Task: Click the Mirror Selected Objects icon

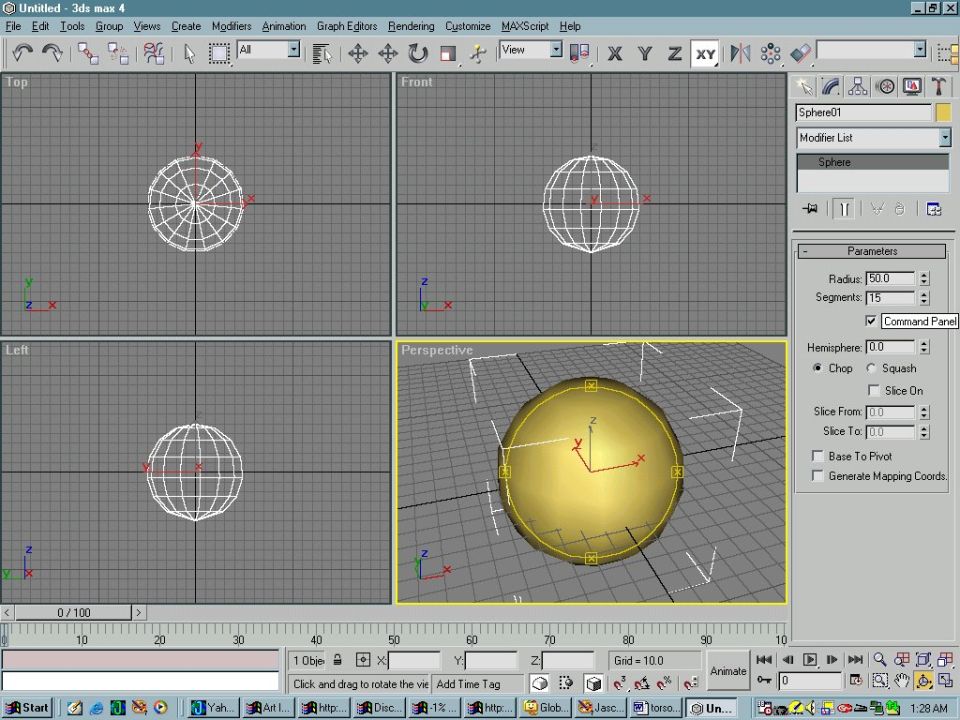Action: coord(740,53)
